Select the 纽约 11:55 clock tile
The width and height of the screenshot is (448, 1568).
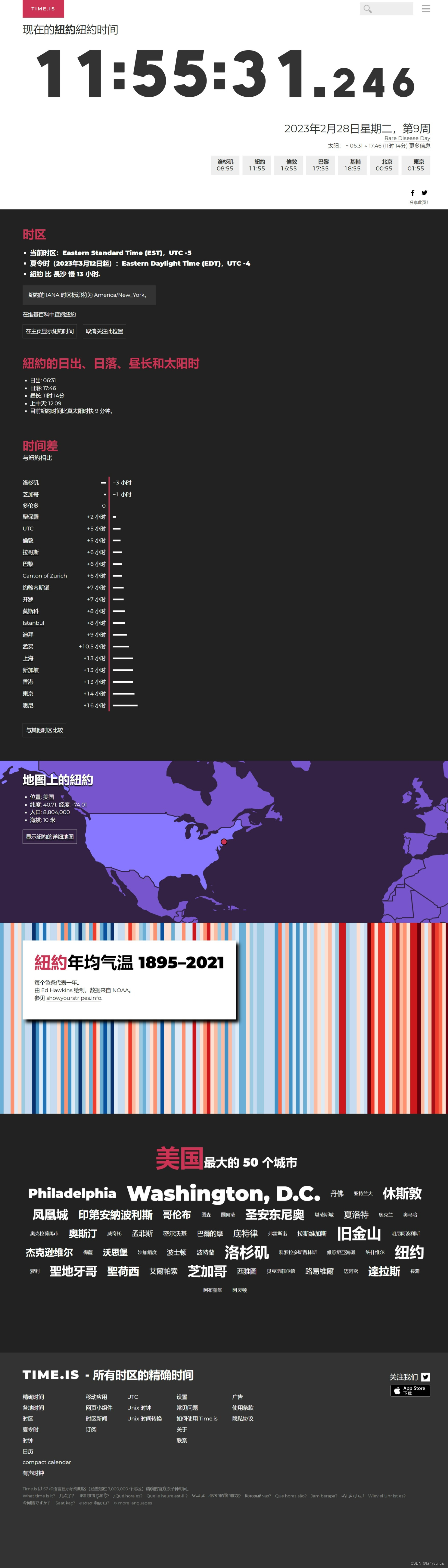257,166
